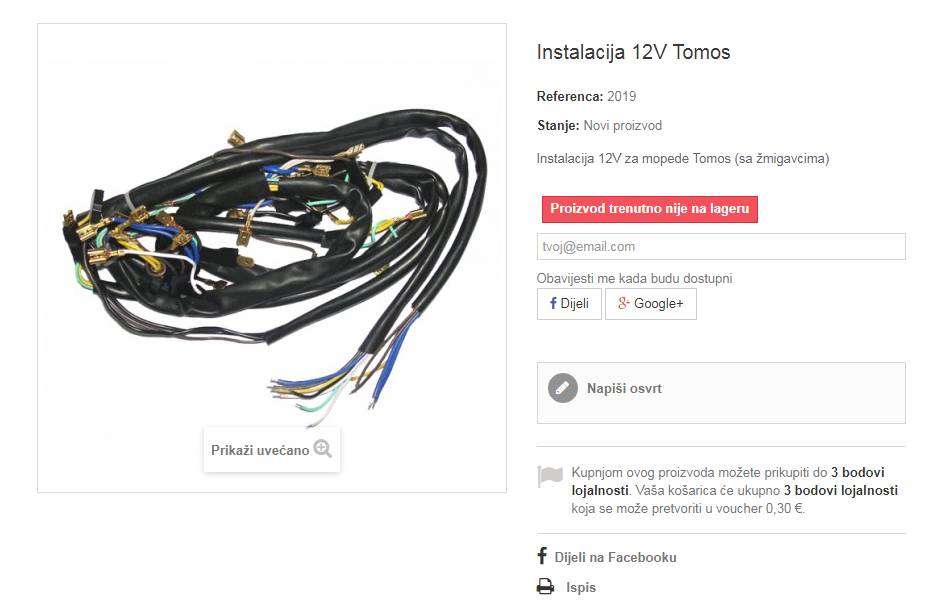Click the Referenca 2019 text
Screen dimensions: 926x614
tap(586, 96)
